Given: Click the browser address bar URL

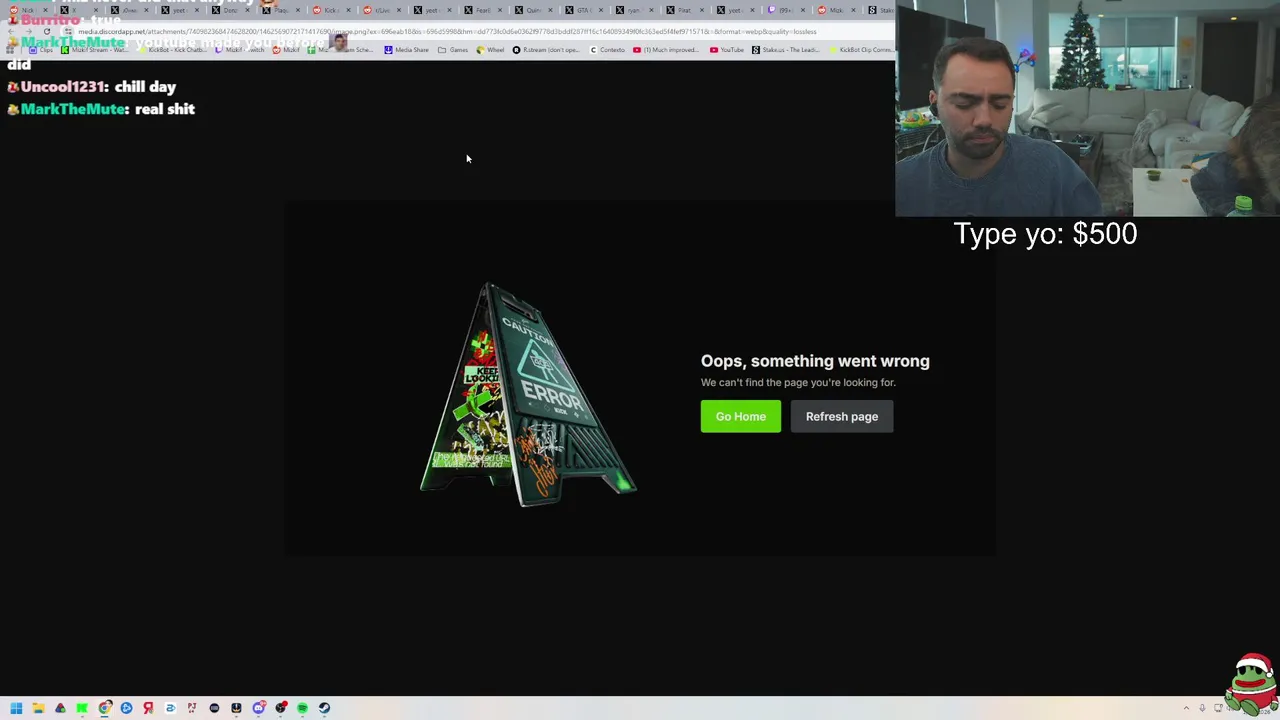Looking at the screenshot, I should (x=447, y=31).
